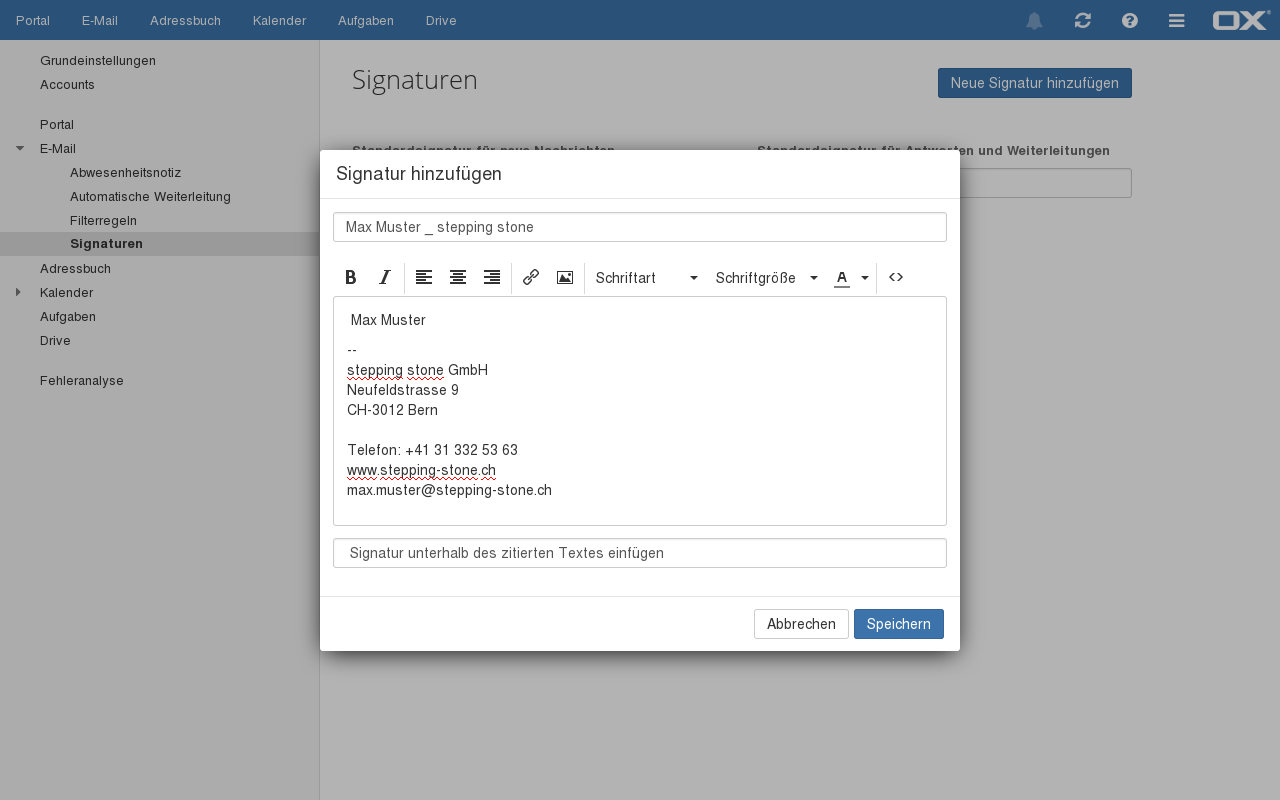The image size is (1280, 800).
Task: Expand the text color picker arrow
Action: pos(865,278)
